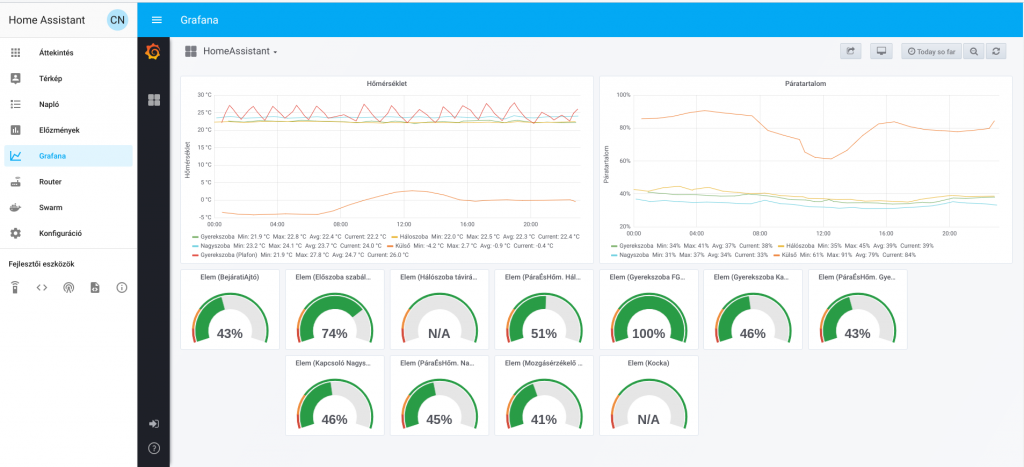Open Elem (Gyerekszoba Ka... panel title
This screenshot has width=1024, height=467.
pos(752,277)
